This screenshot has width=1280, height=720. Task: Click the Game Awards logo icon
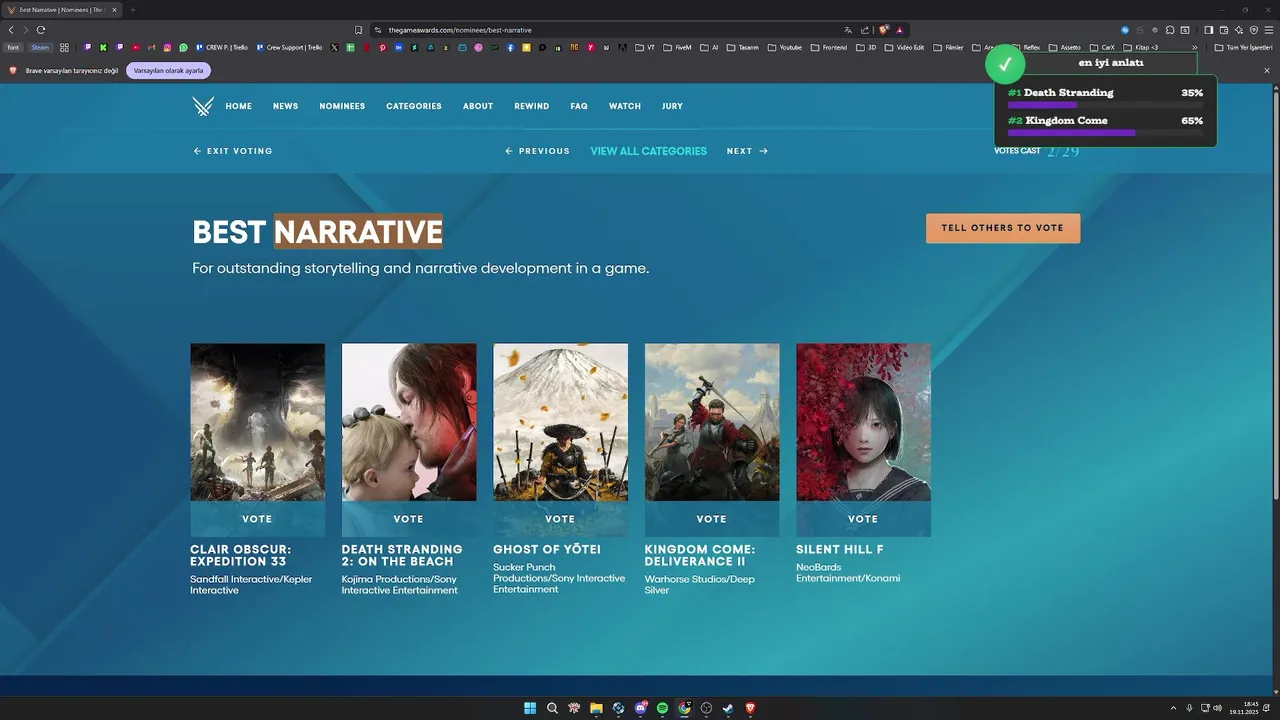click(203, 106)
